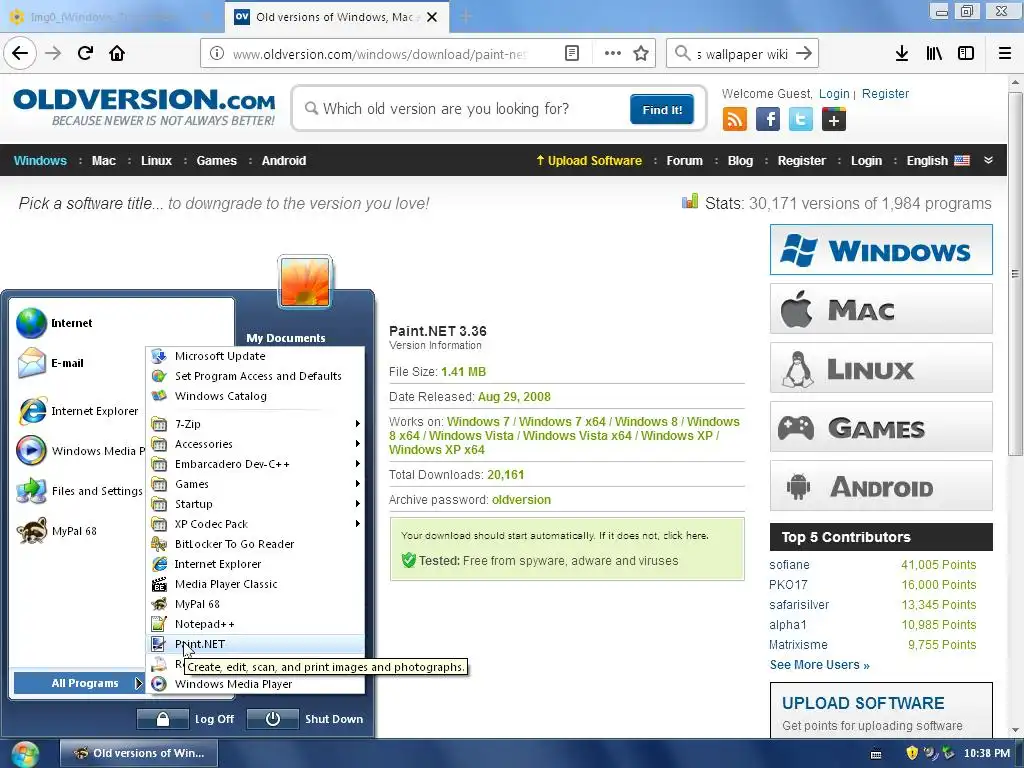This screenshot has height=768, width=1024.
Task: Close the Old versions browser tab
Action: 432,17
